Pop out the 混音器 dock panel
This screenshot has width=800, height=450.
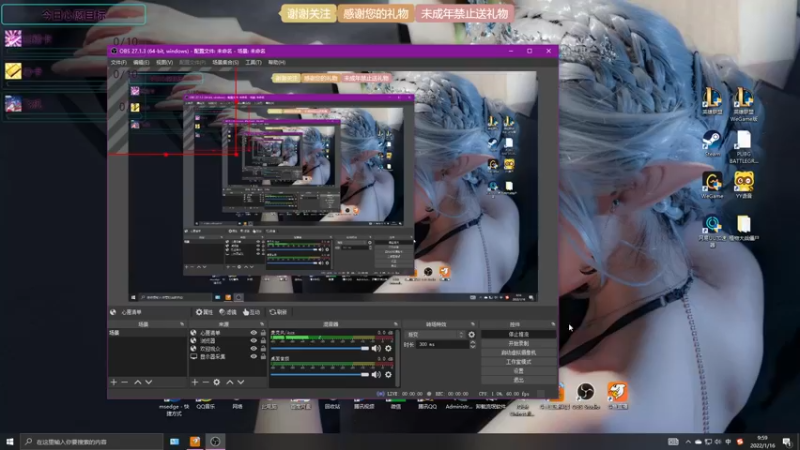[x=395, y=324]
